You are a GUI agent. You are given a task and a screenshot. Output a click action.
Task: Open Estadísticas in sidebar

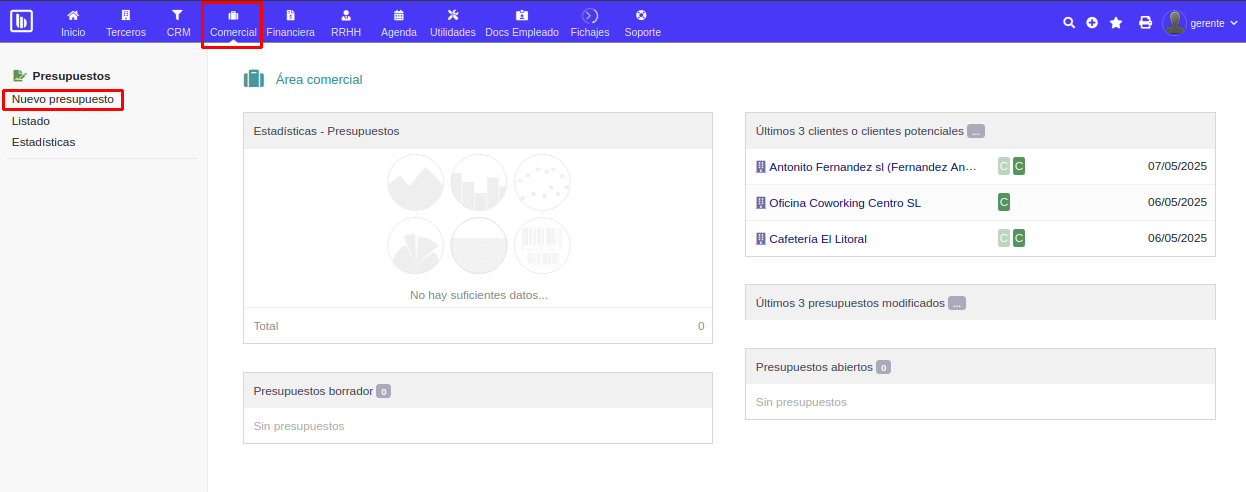(x=44, y=142)
